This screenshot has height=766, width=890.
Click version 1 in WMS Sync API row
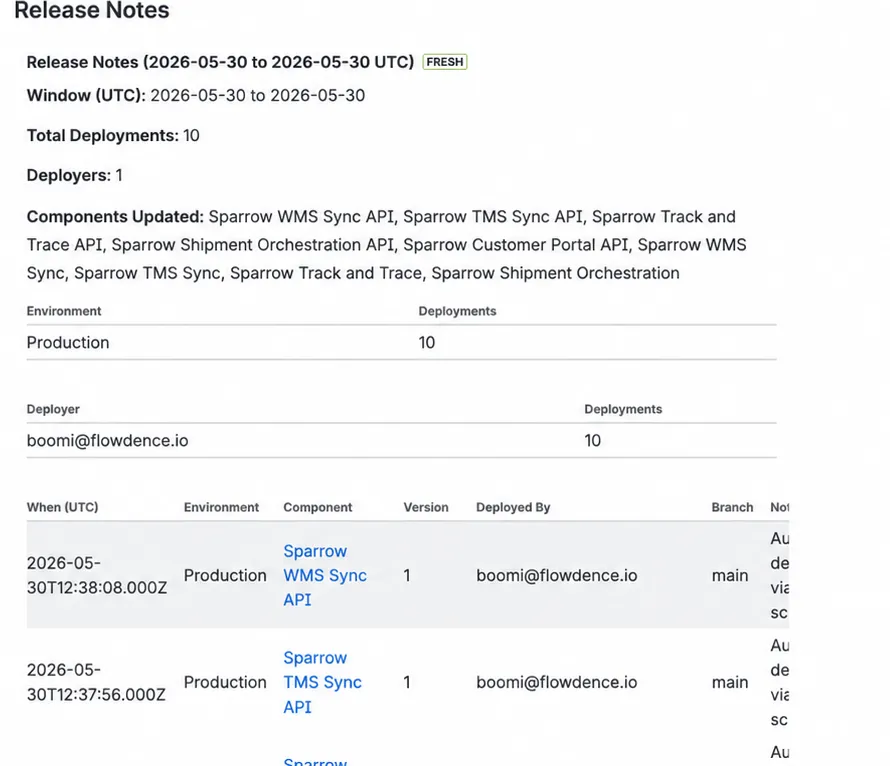407,575
